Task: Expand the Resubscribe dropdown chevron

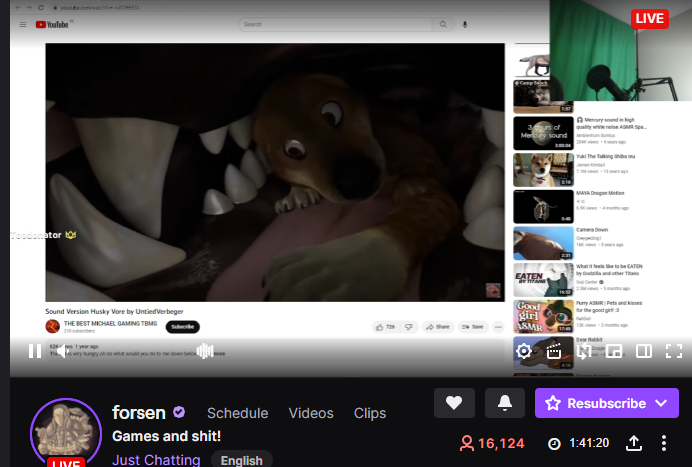Action: [661, 403]
